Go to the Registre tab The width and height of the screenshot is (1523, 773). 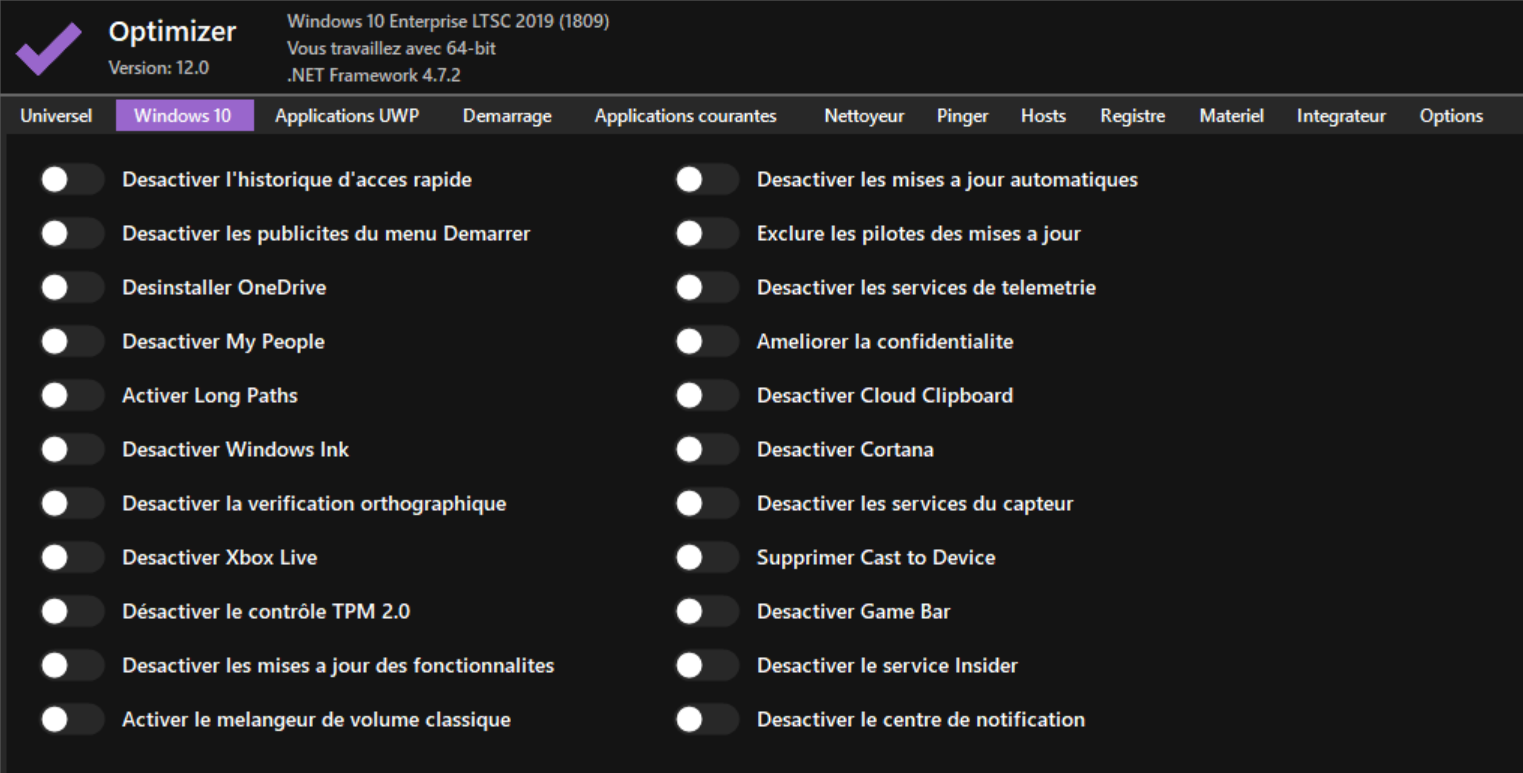pyautogui.click(x=1132, y=116)
